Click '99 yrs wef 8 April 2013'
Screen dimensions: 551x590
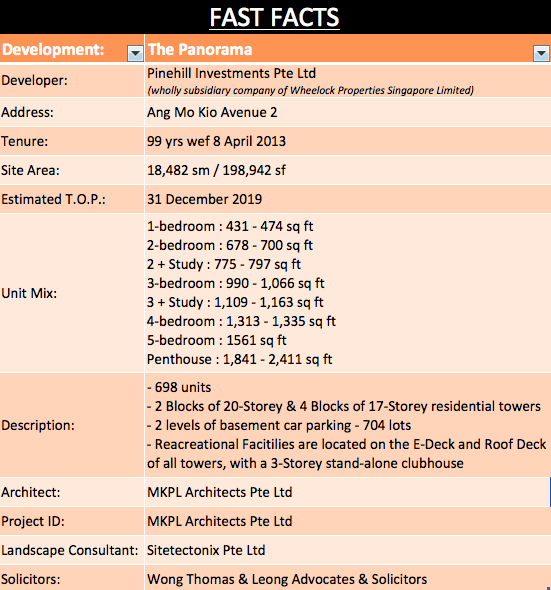coord(216,141)
